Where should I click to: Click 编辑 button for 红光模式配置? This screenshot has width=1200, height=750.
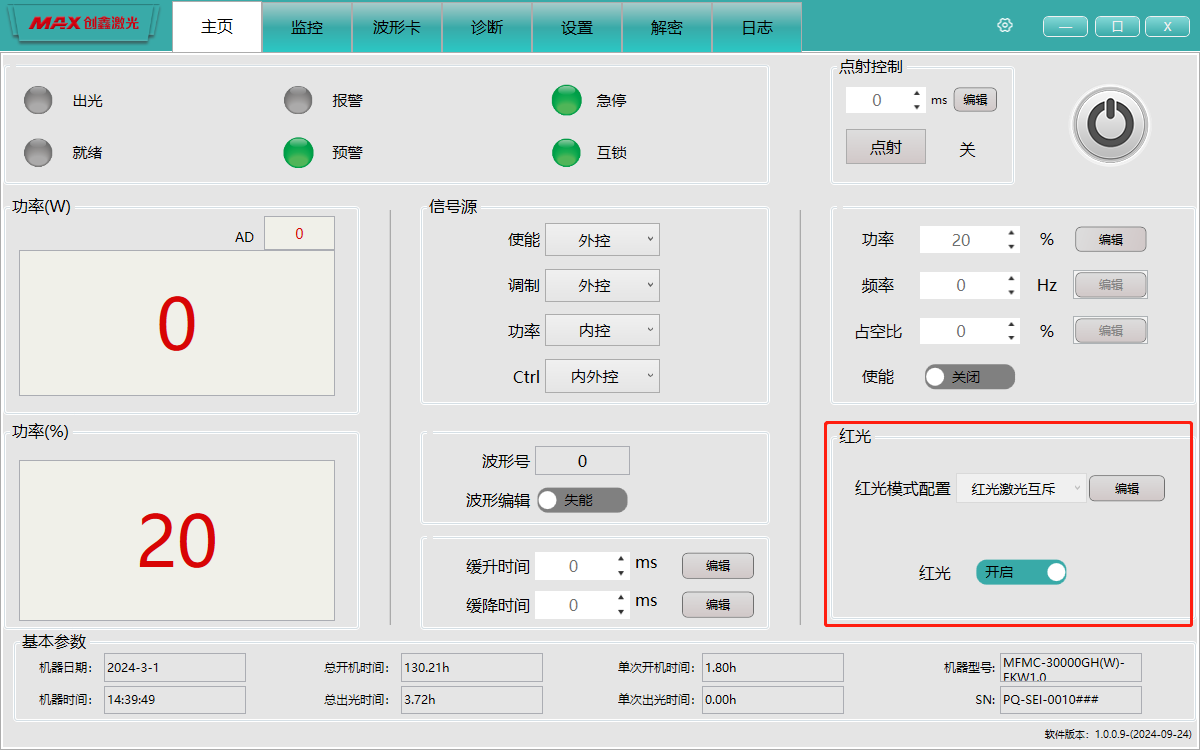1127,488
